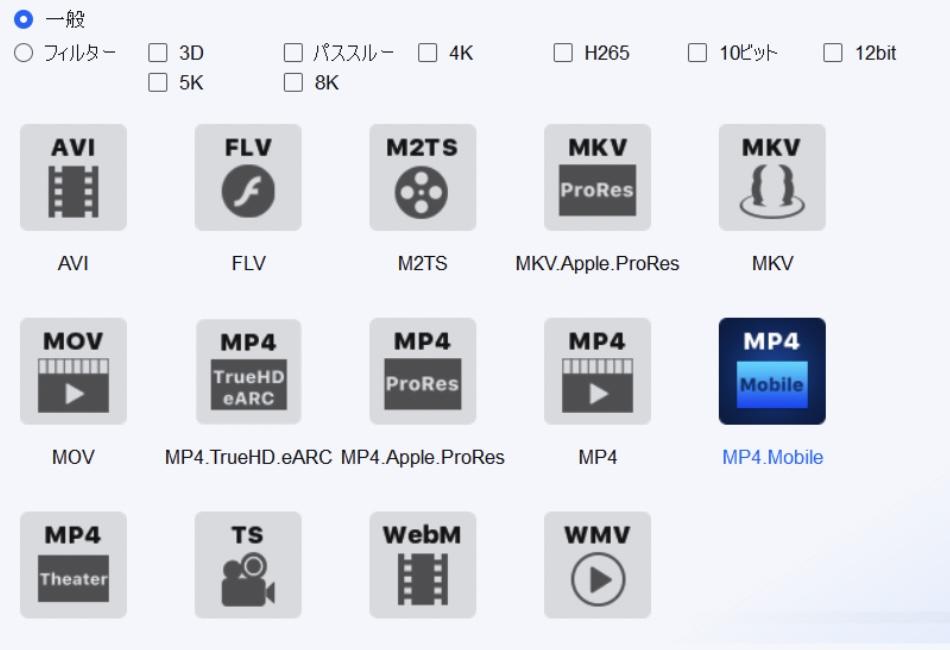Select the 一般 radio button
The image size is (950, 650).
(23, 19)
